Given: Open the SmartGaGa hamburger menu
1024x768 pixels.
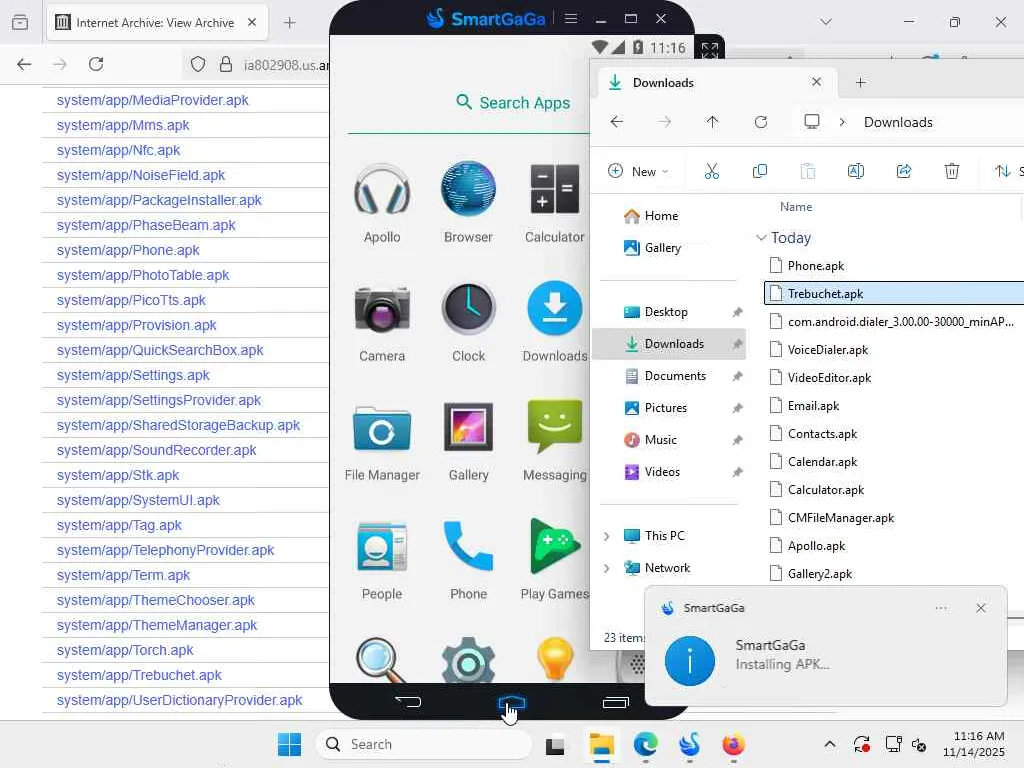Looking at the screenshot, I should tap(571, 18).
